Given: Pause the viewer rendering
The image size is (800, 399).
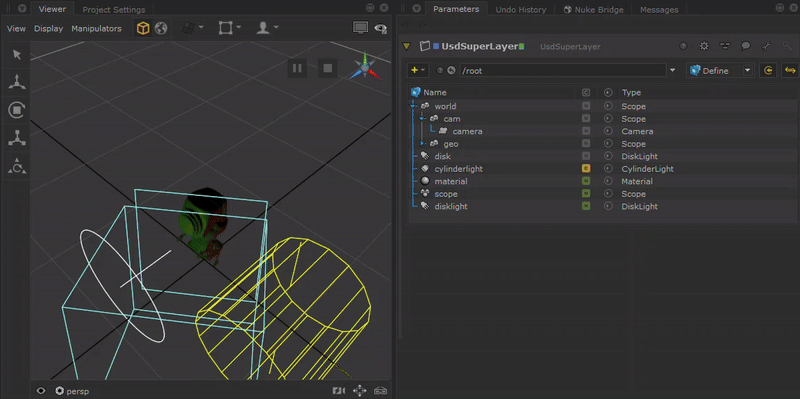Looking at the screenshot, I should click(297, 68).
